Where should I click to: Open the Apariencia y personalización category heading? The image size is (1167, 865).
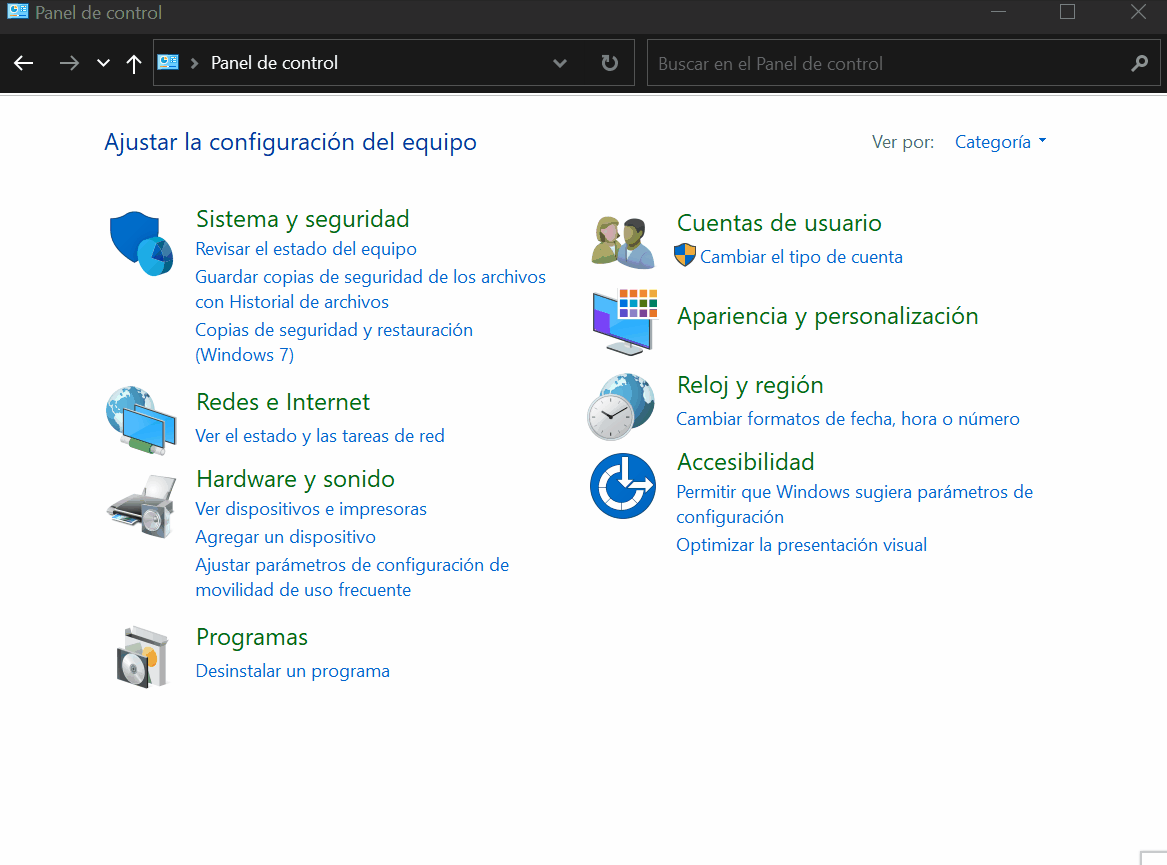point(828,316)
